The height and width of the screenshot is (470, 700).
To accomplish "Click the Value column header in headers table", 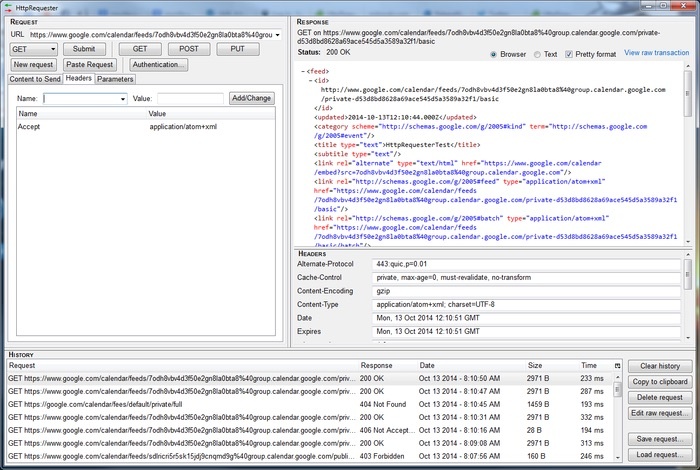I will pyautogui.click(x=211, y=114).
